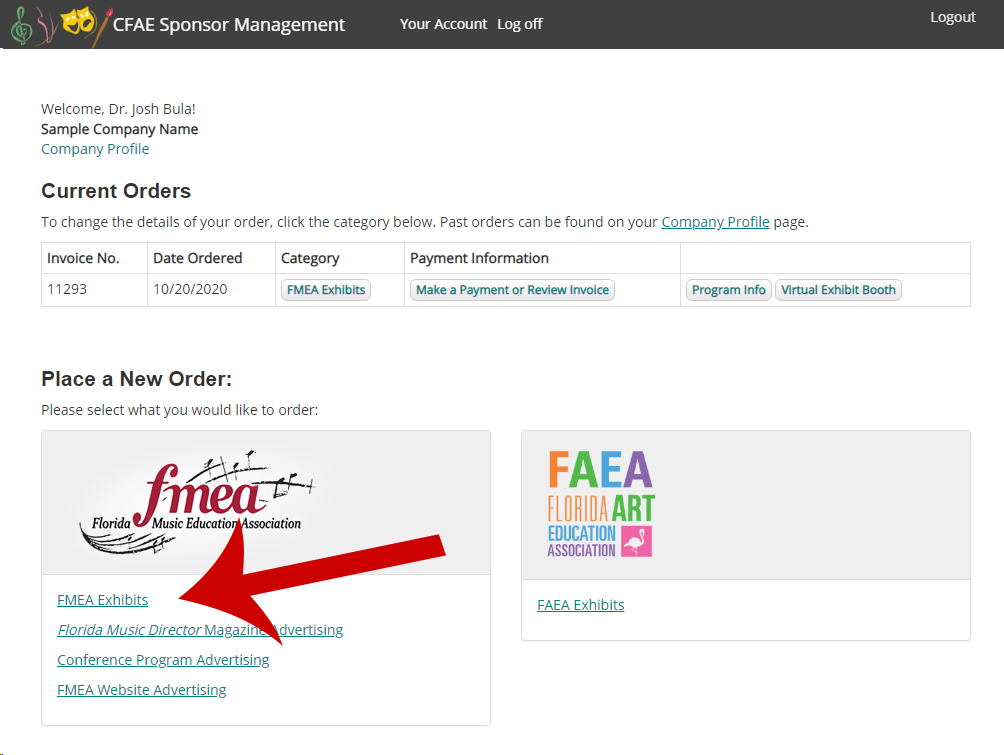The width and height of the screenshot is (1004, 755).
Task: Select Log off in navigation bar
Action: [x=519, y=24]
